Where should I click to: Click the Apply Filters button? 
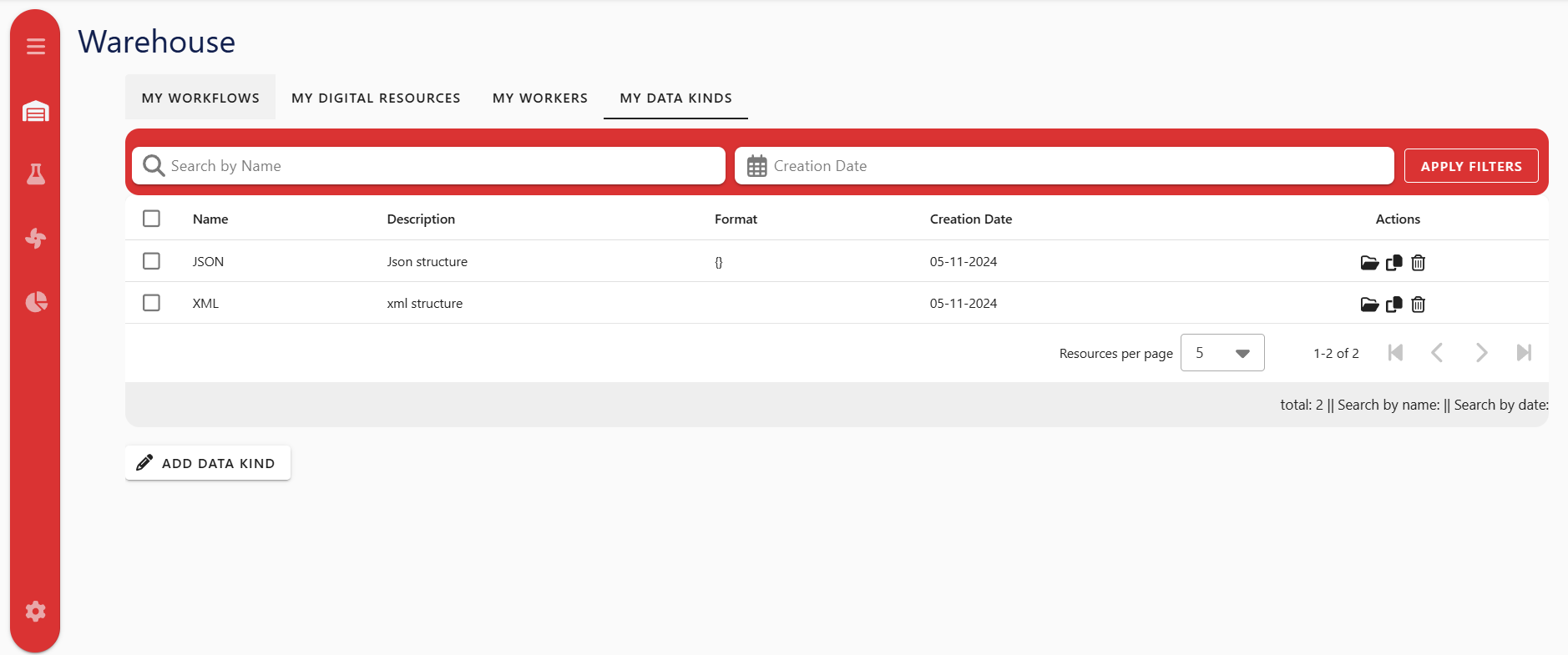(x=1471, y=166)
